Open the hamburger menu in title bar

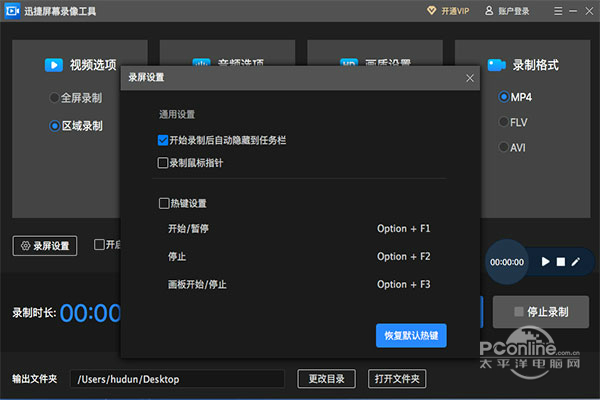pos(558,11)
